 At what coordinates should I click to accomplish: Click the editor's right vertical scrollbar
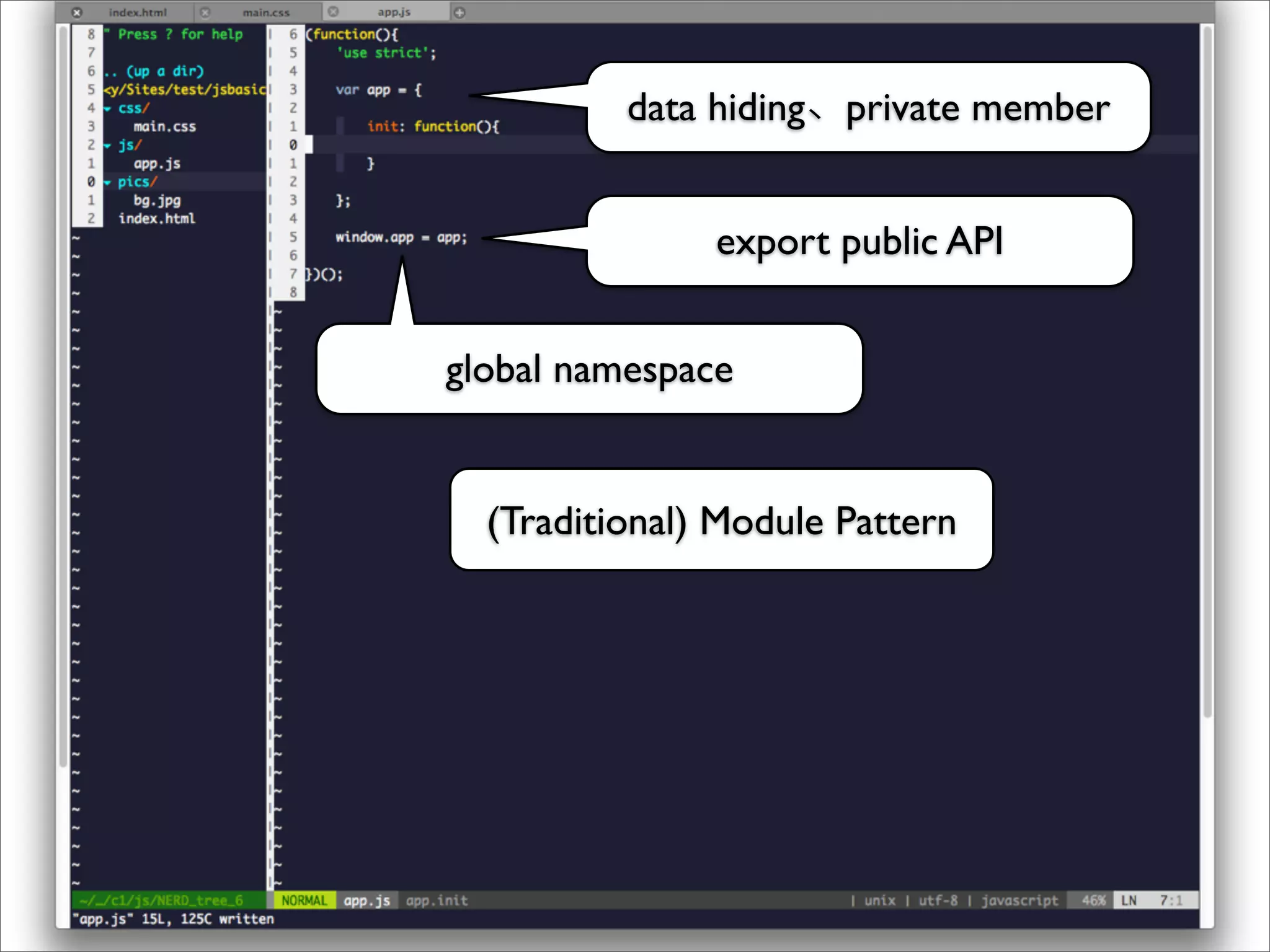(x=1207, y=372)
